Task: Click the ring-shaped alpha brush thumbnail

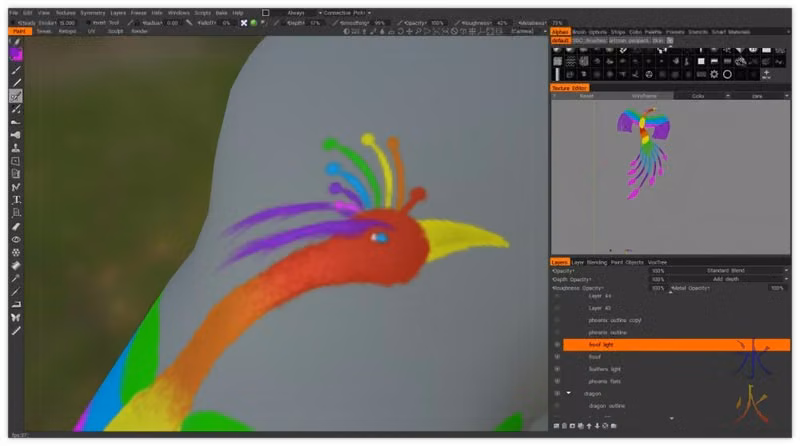Action: [727, 75]
